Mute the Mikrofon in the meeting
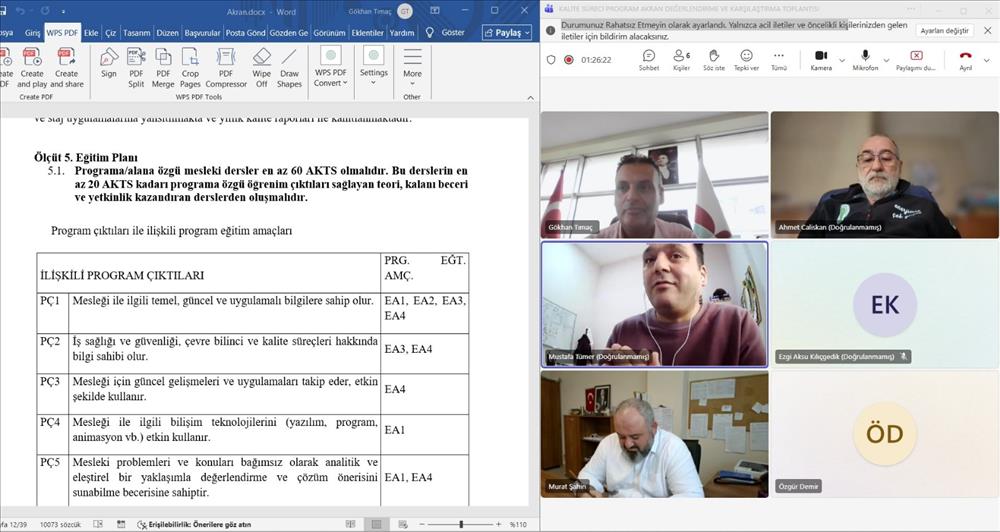Image resolution: width=1000 pixels, height=532 pixels. 866,59
